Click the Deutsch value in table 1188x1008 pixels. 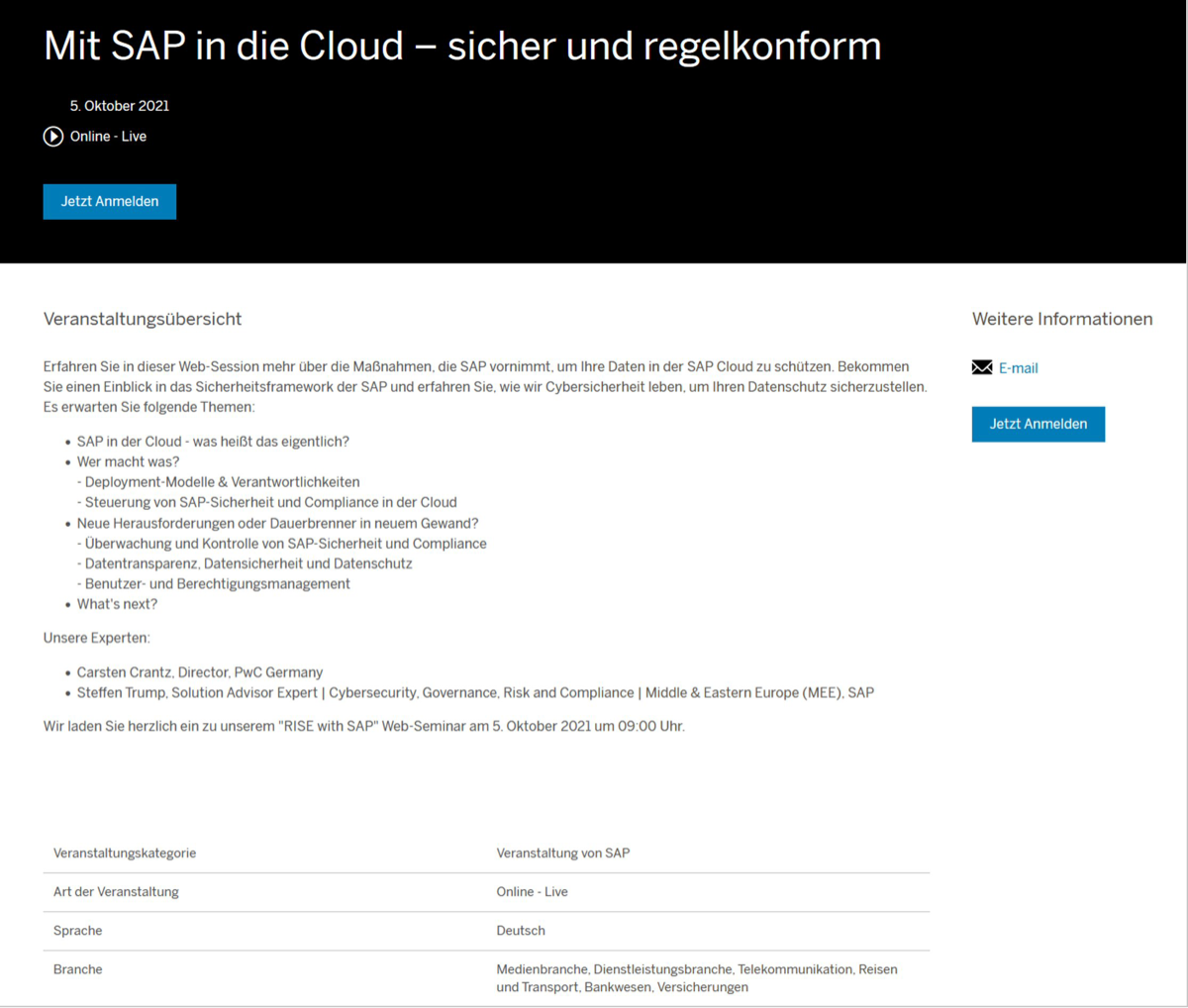pyautogui.click(x=521, y=931)
